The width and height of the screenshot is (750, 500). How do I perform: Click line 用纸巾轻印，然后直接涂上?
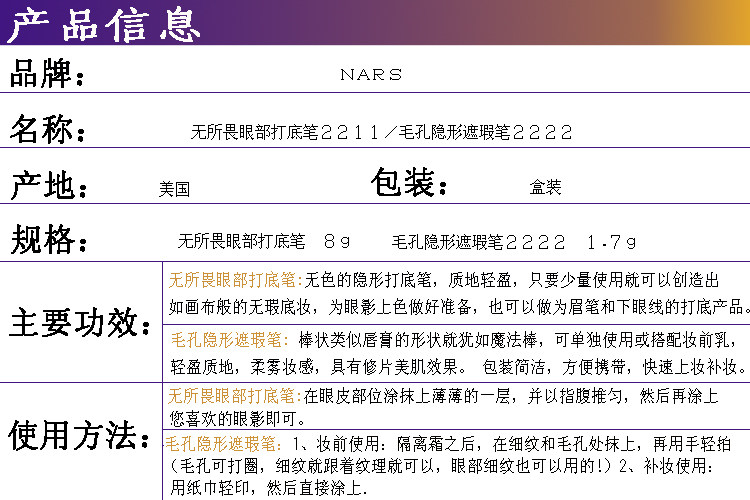point(268,488)
